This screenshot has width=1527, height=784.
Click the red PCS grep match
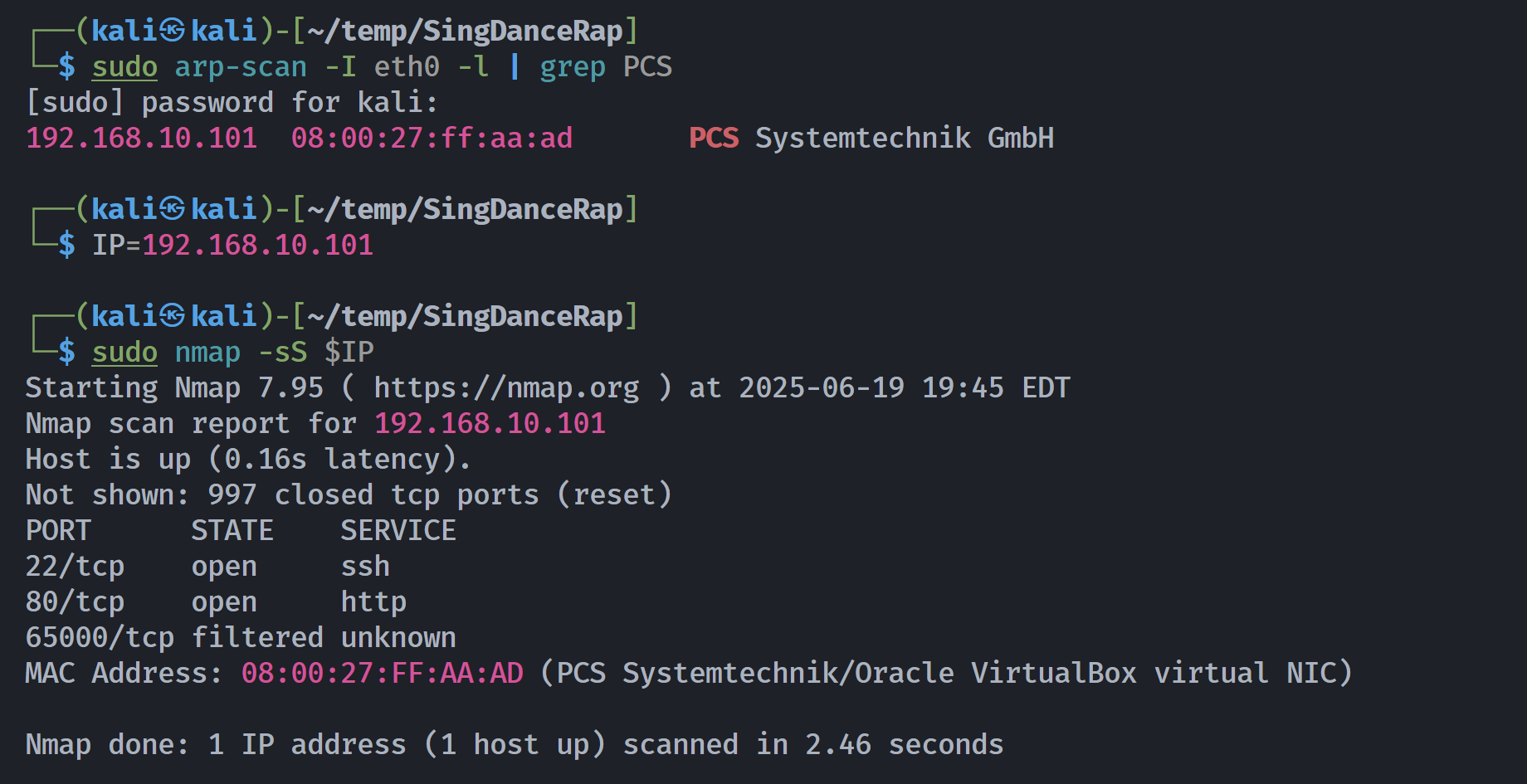tap(714, 138)
